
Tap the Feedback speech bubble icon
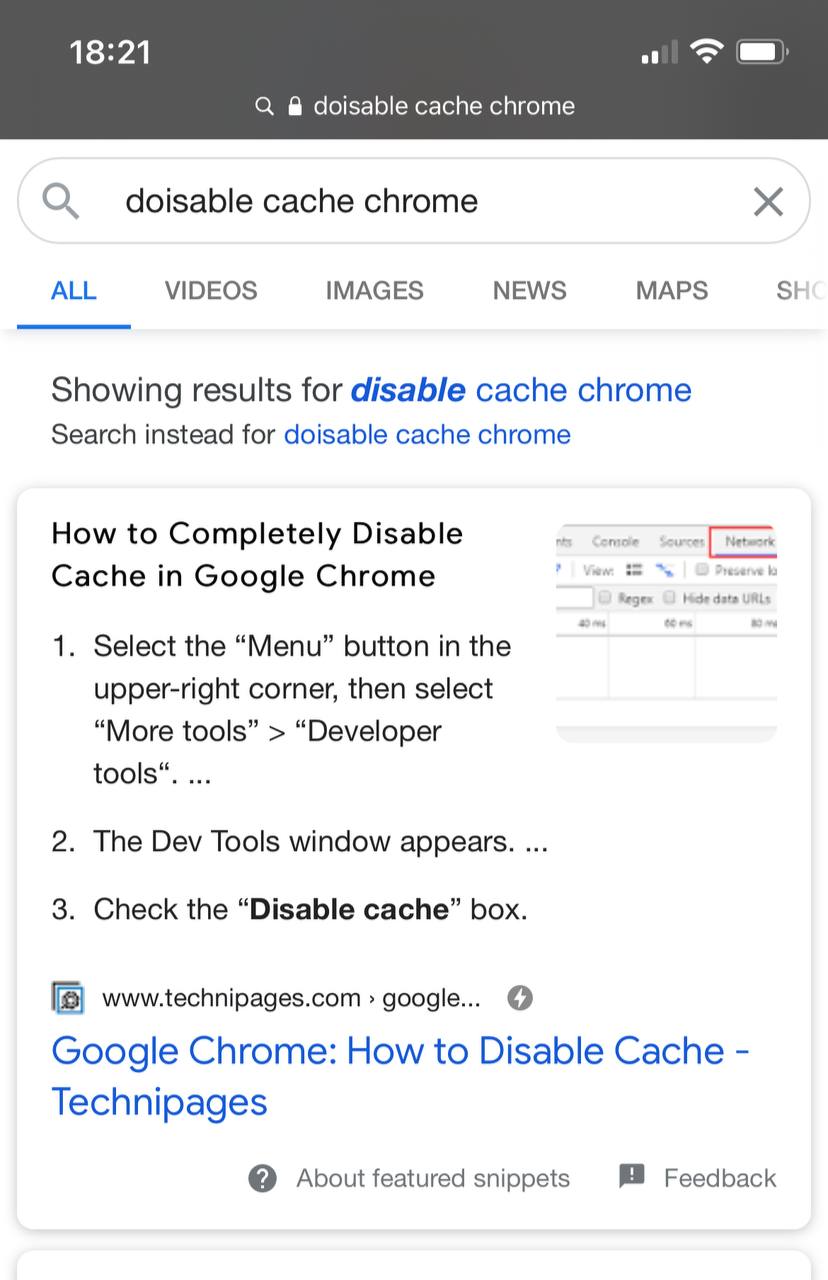click(632, 1176)
